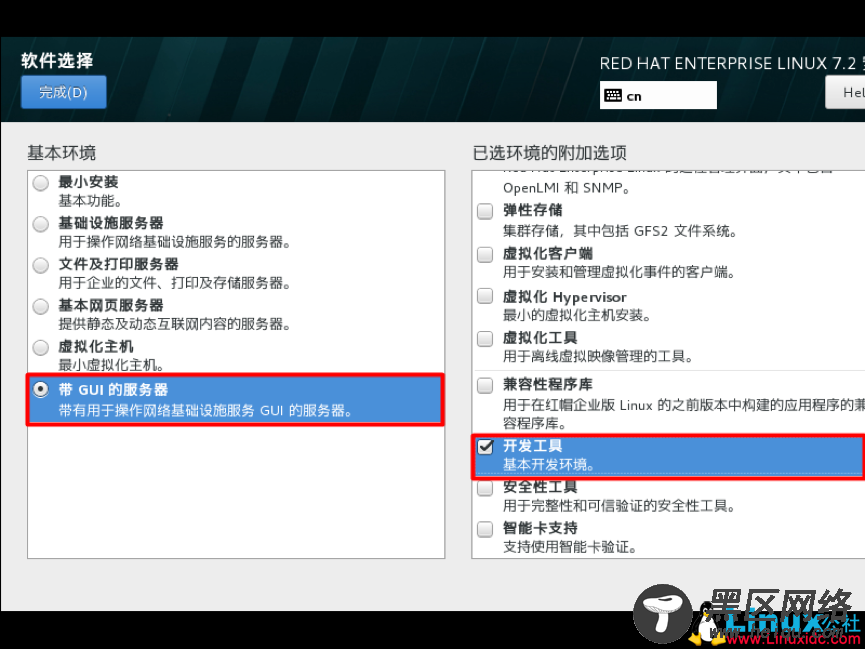The width and height of the screenshot is (865, 649).
Task: Click the cn keyboard layout indicator
Action: (658, 95)
